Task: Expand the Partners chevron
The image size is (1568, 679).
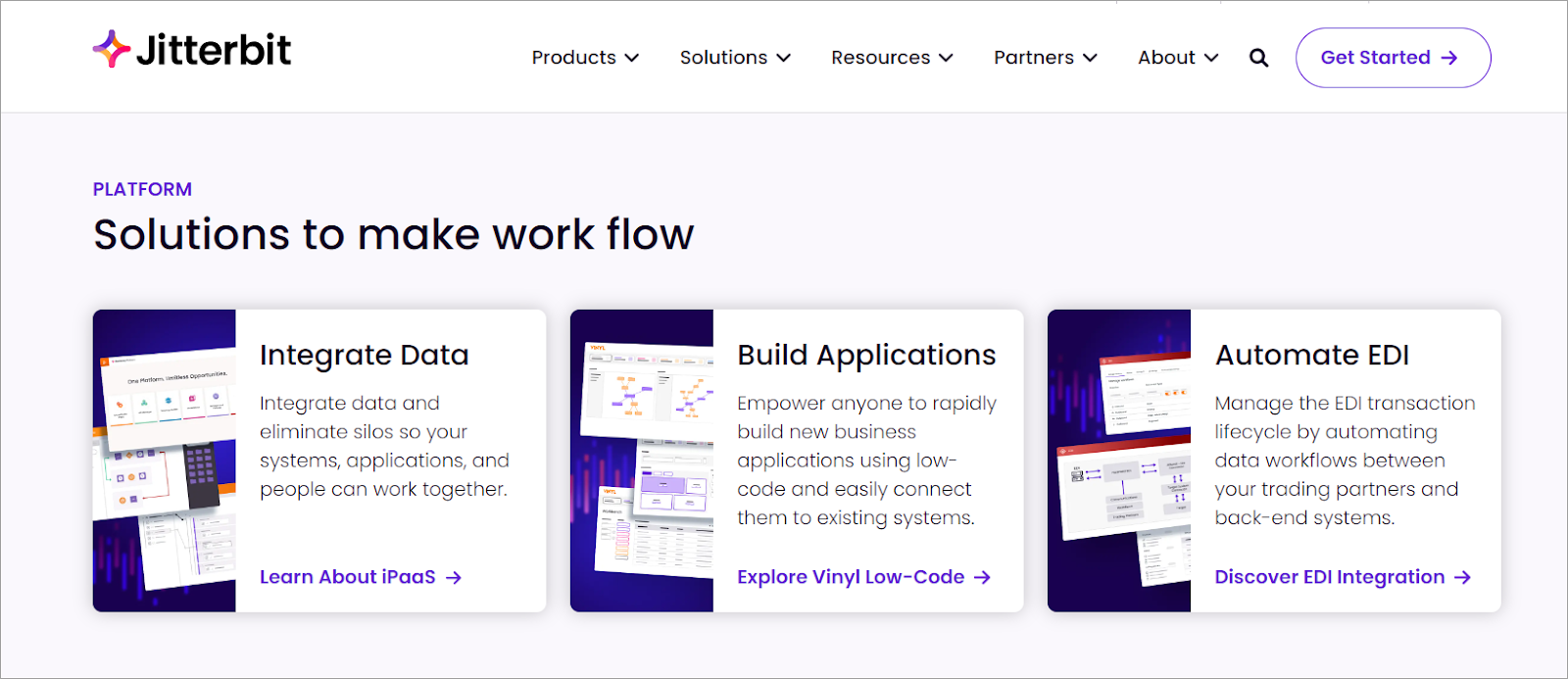Action: (1090, 58)
